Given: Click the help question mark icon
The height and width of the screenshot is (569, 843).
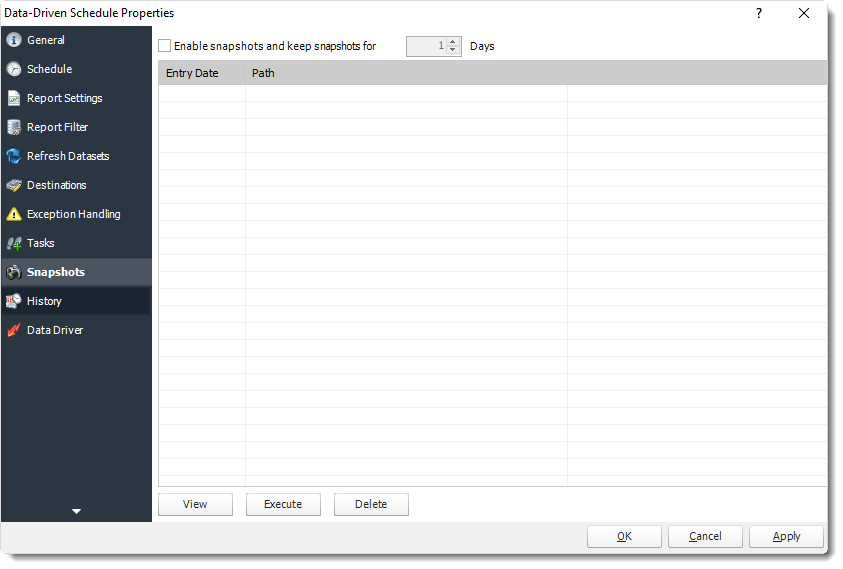Looking at the screenshot, I should (x=759, y=13).
